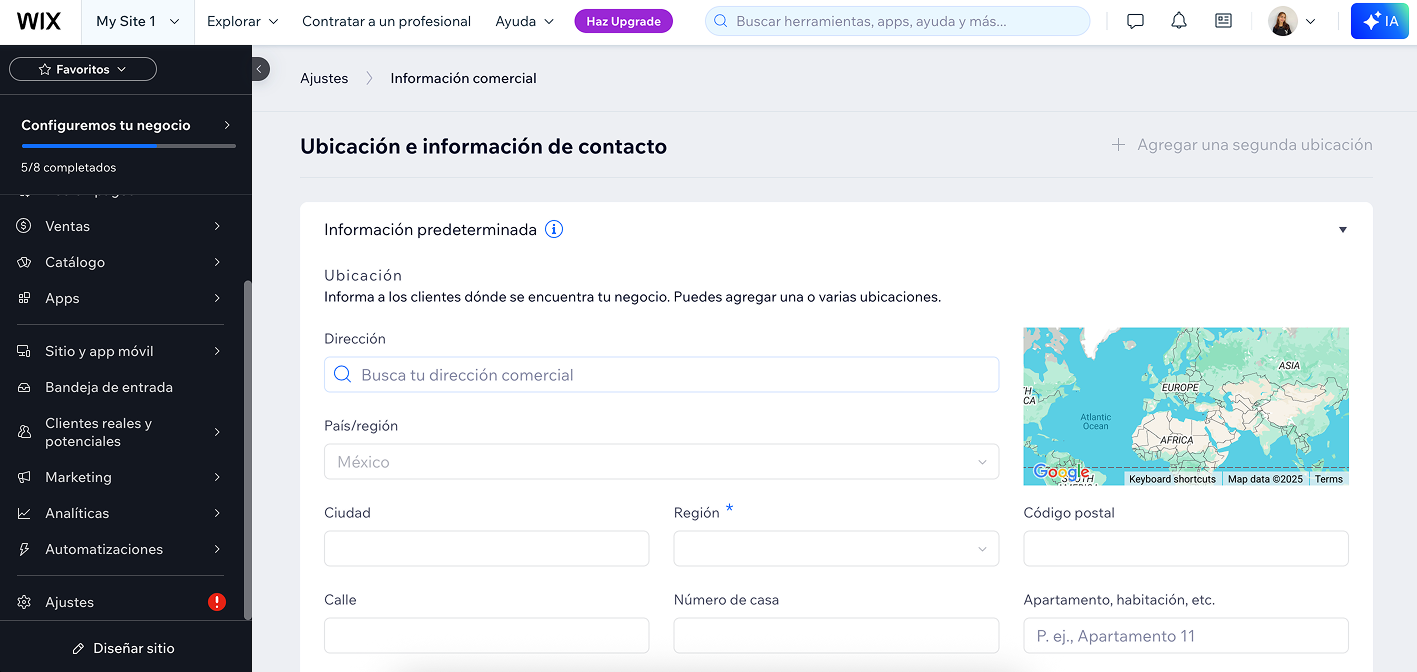Click the plus icon for second location
This screenshot has height=672, width=1417.
click(x=1118, y=145)
